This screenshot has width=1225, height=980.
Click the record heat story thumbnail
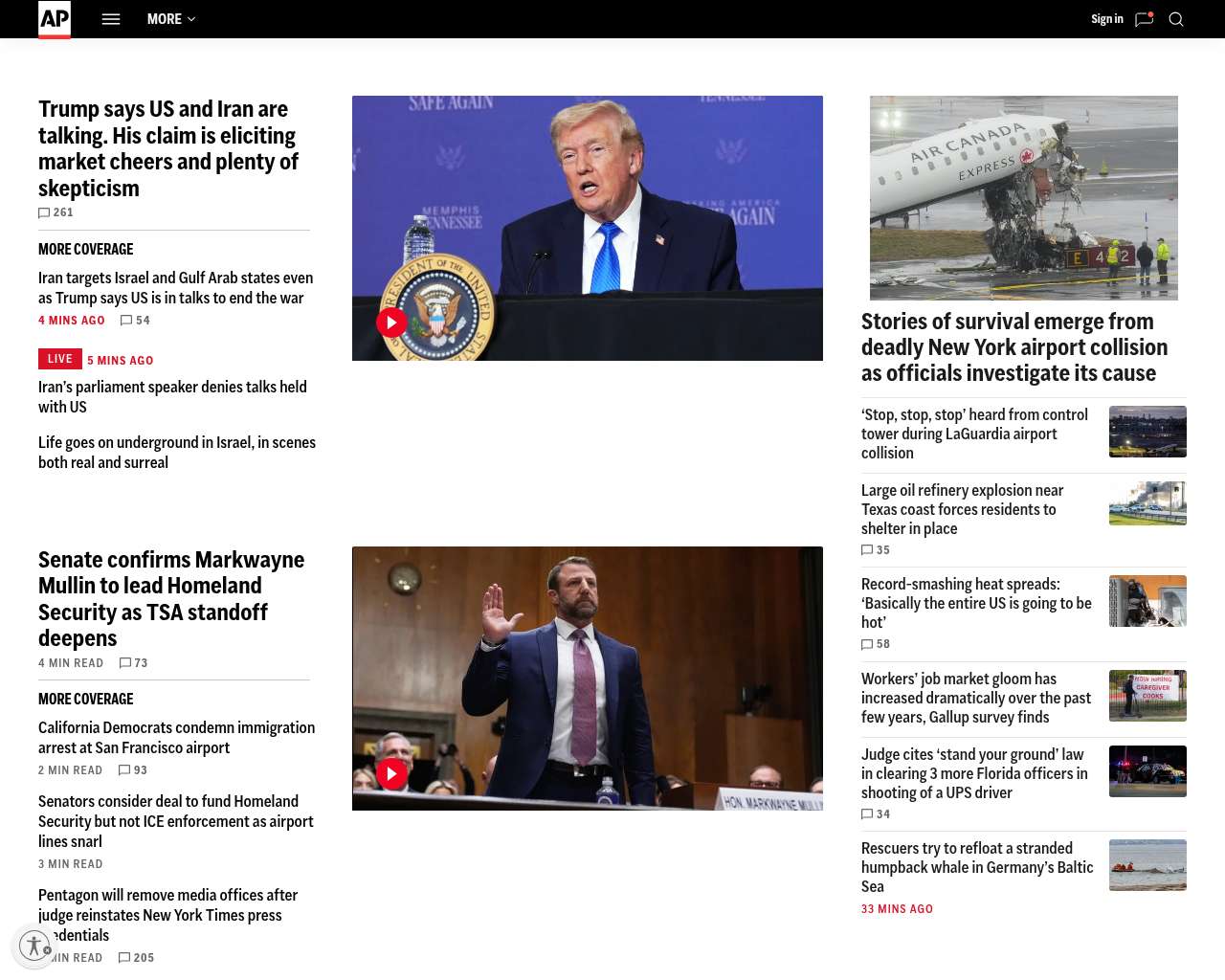coord(1147,601)
